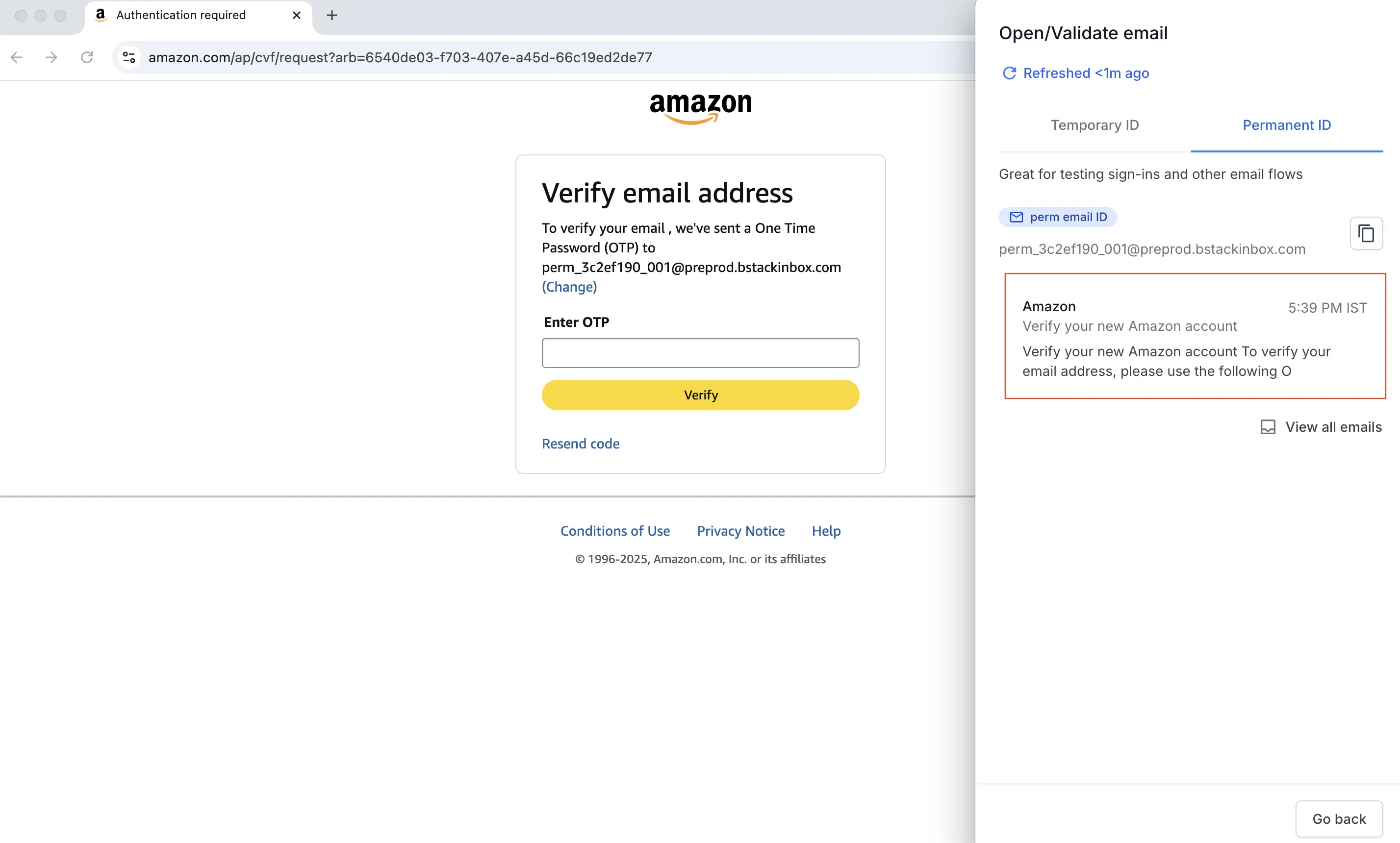The image size is (1400, 843).
Task: Click the browser reload page icon
Action: (x=86, y=57)
